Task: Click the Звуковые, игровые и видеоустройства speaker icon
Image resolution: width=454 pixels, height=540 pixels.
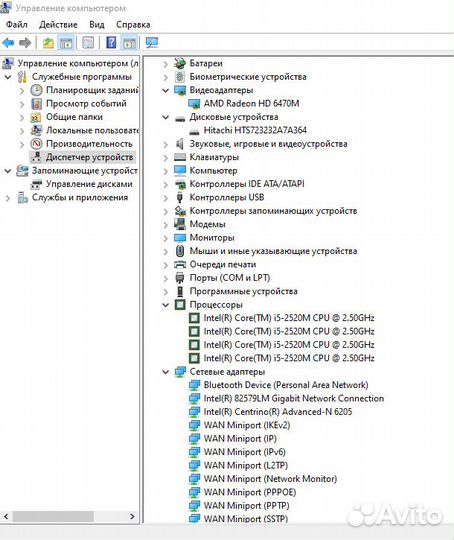Action: pyautogui.click(x=180, y=144)
